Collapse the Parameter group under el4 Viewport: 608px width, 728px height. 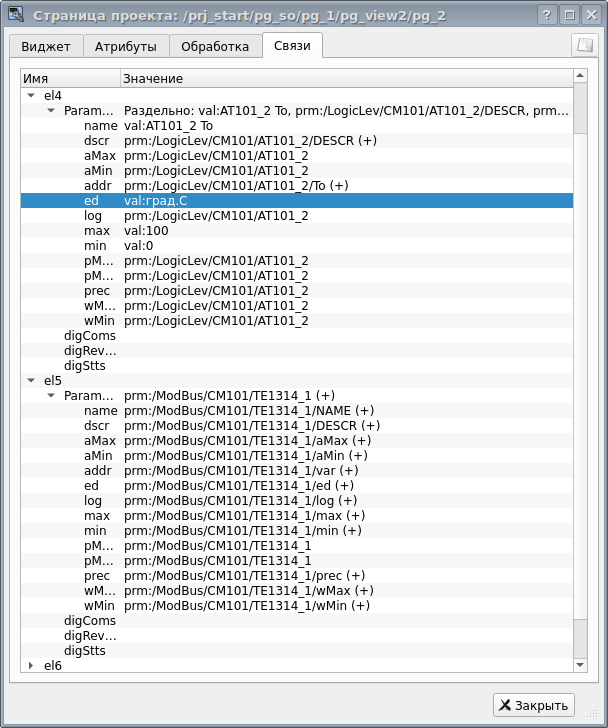51,111
